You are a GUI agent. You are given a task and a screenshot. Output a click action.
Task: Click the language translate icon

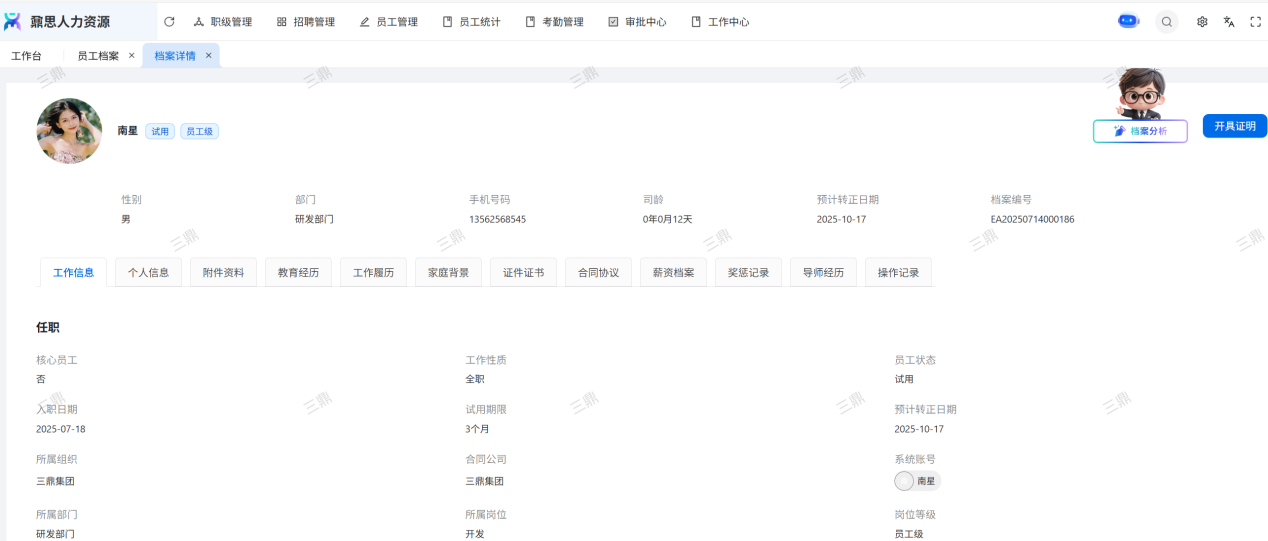[x=1229, y=21]
